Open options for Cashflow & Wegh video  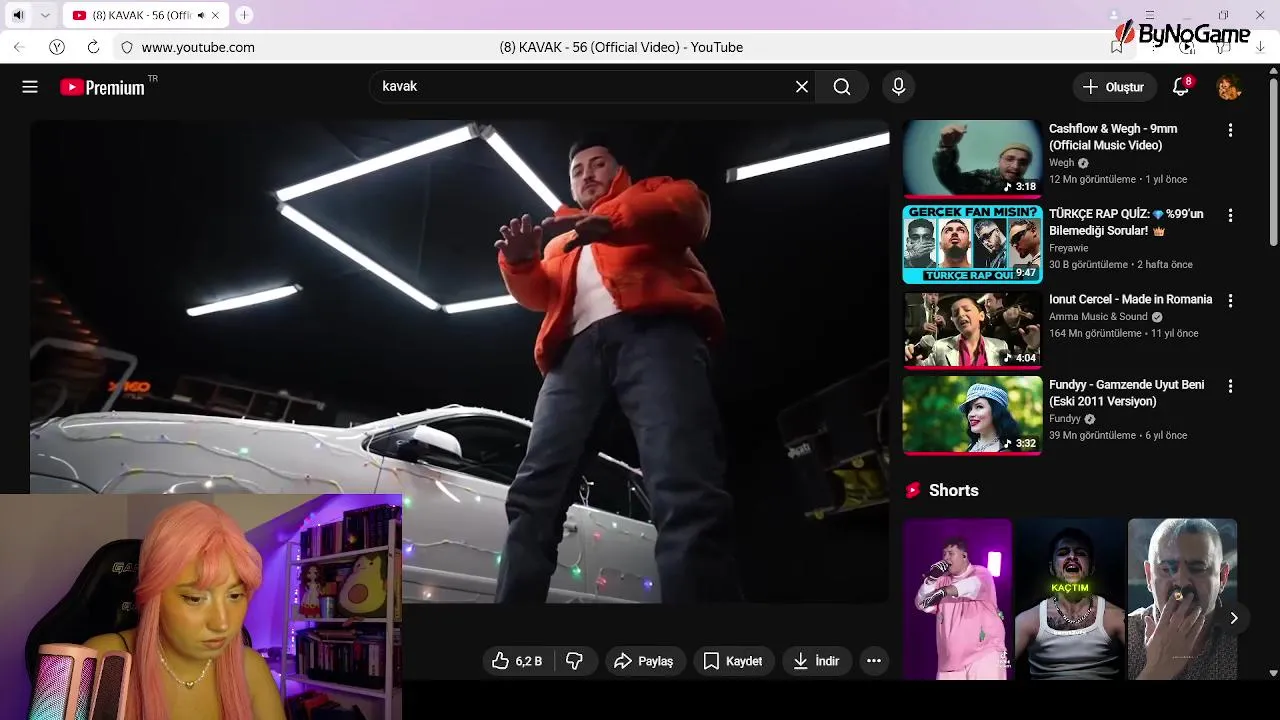tap(1230, 130)
